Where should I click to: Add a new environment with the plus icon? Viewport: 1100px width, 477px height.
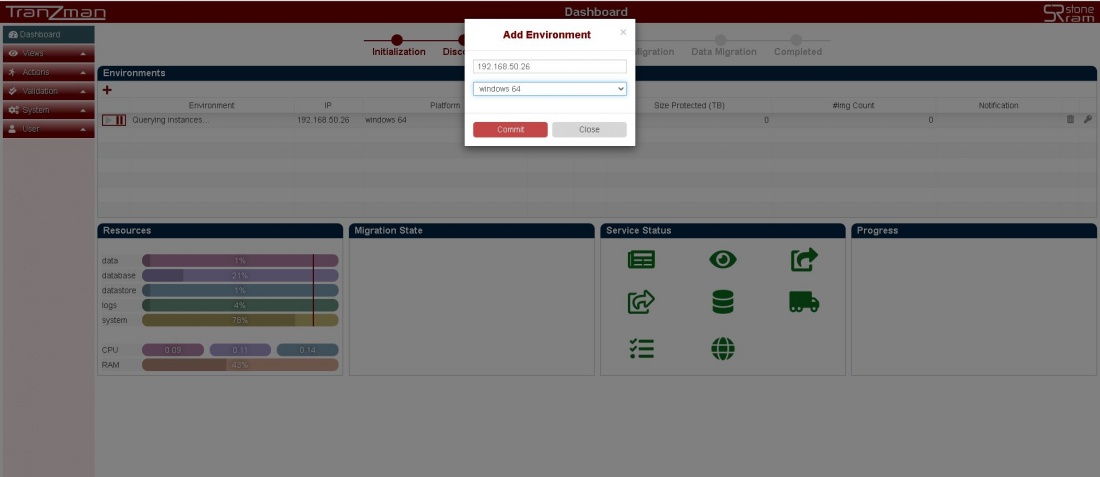107,90
